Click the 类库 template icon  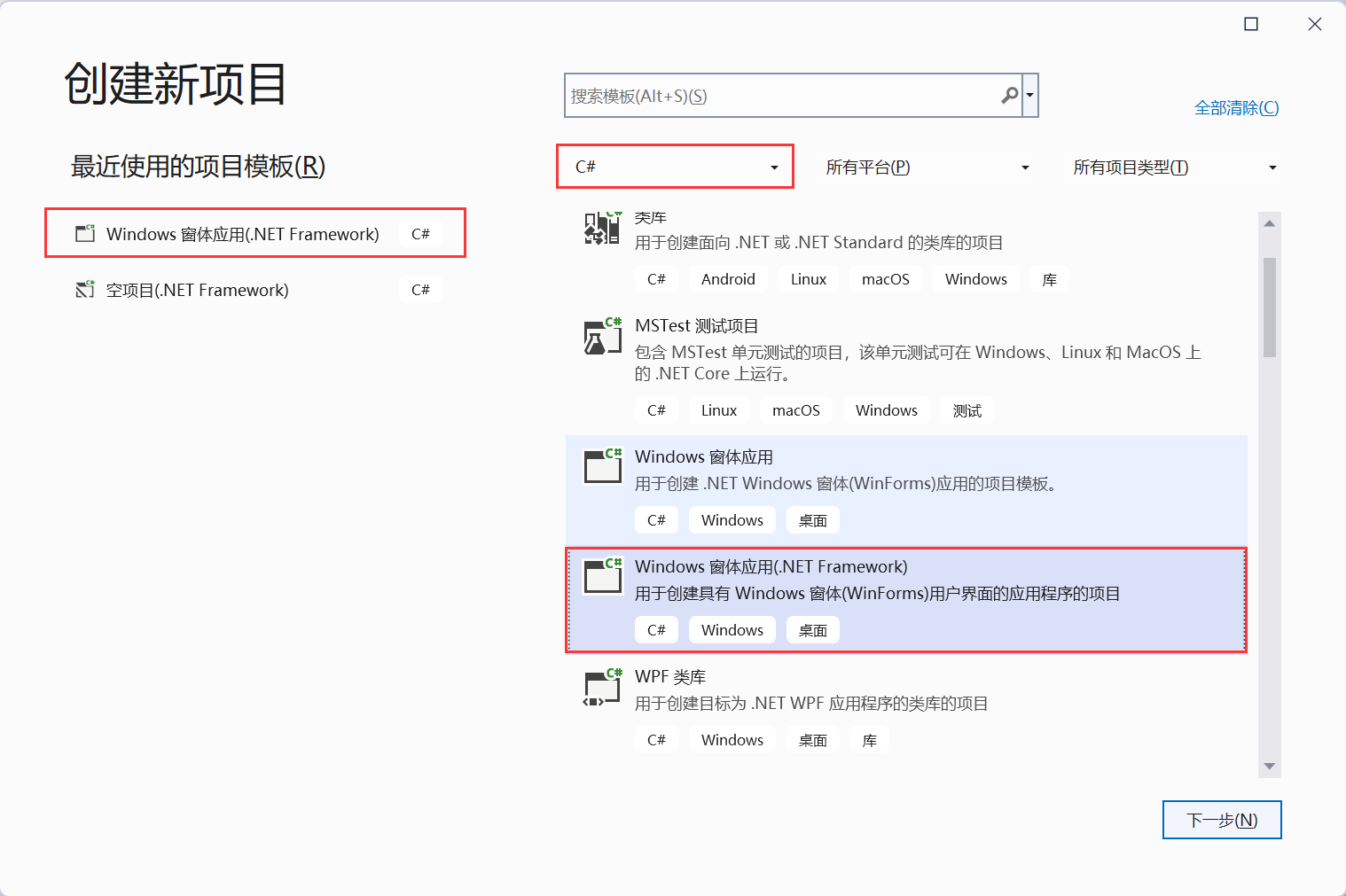coord(602,229)
